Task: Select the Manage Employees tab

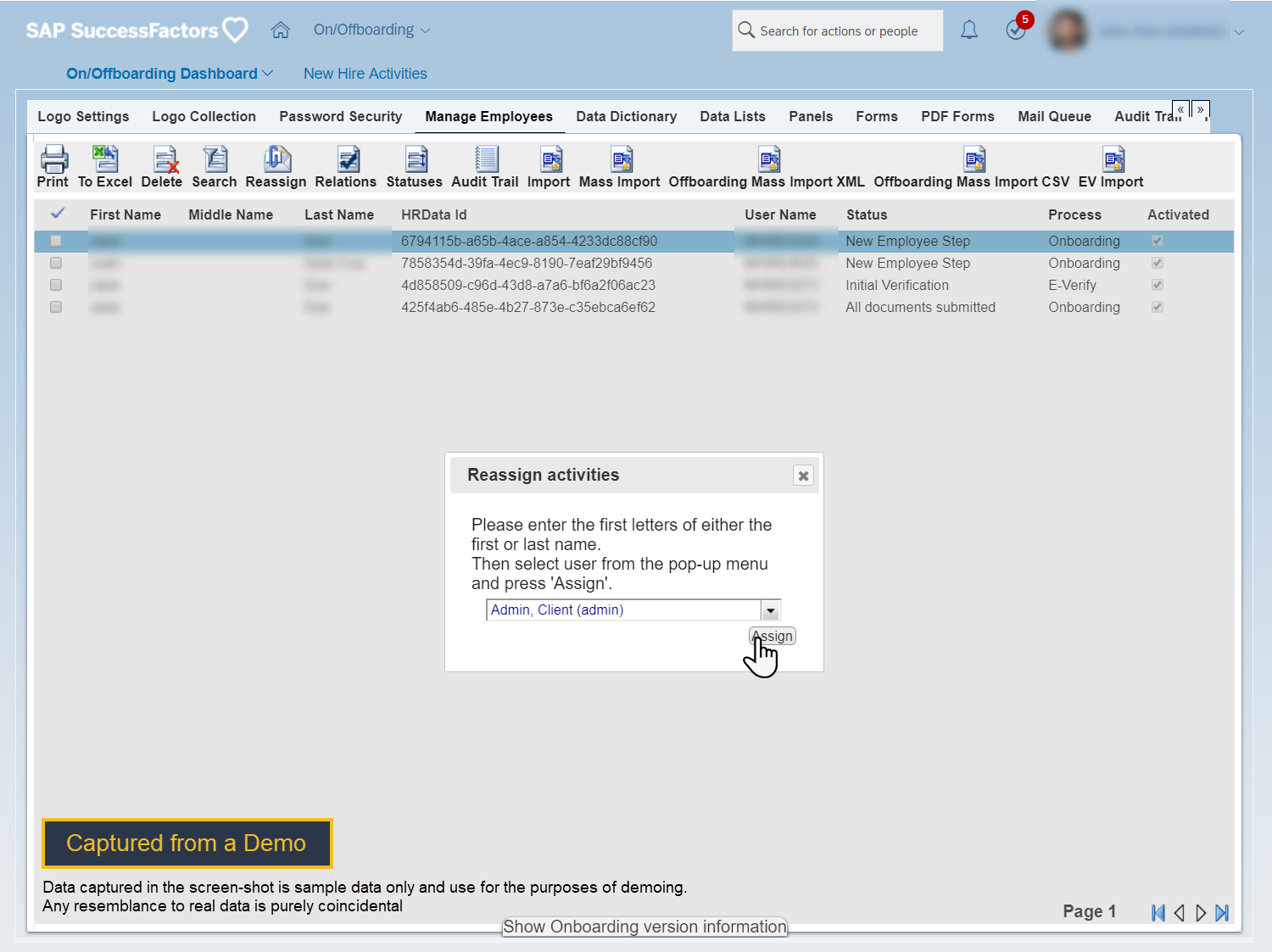Action: [489, 116]
